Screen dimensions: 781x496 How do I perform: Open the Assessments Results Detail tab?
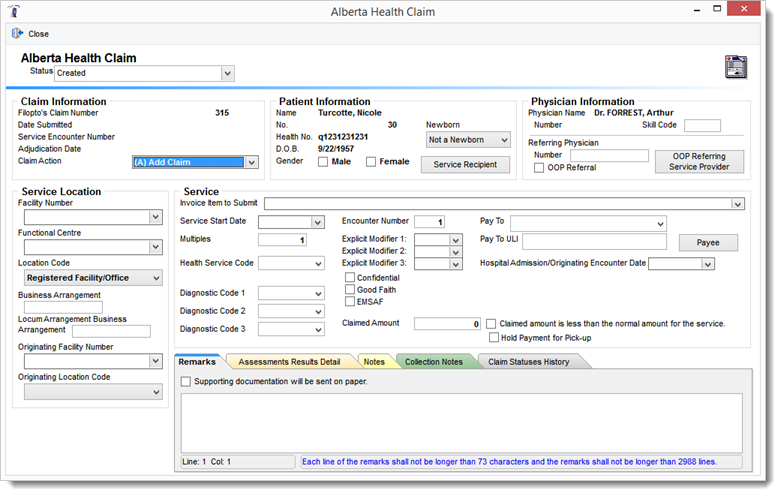[289, 362]
